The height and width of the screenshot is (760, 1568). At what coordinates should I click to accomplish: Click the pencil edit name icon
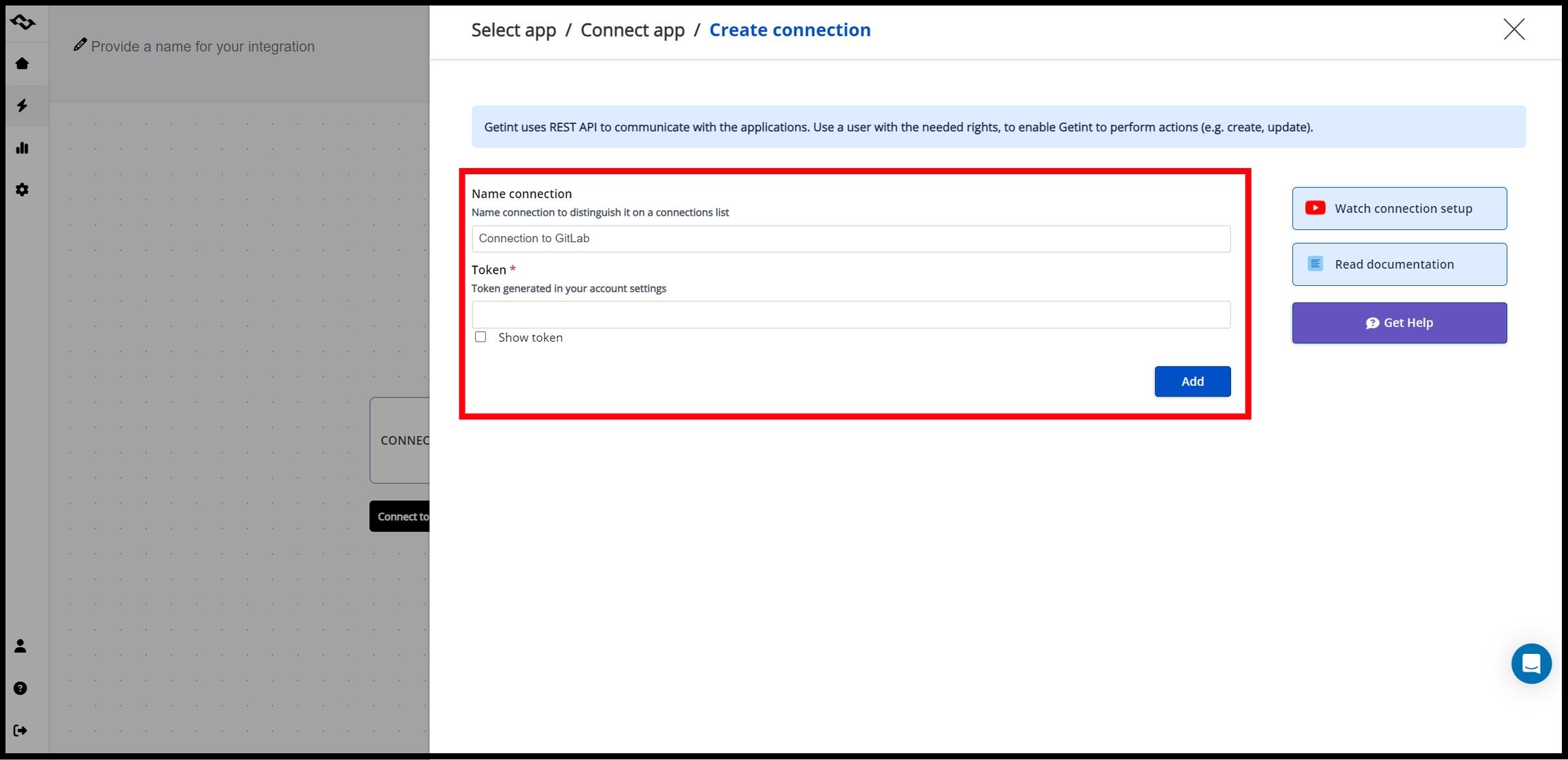coord(80,45)
